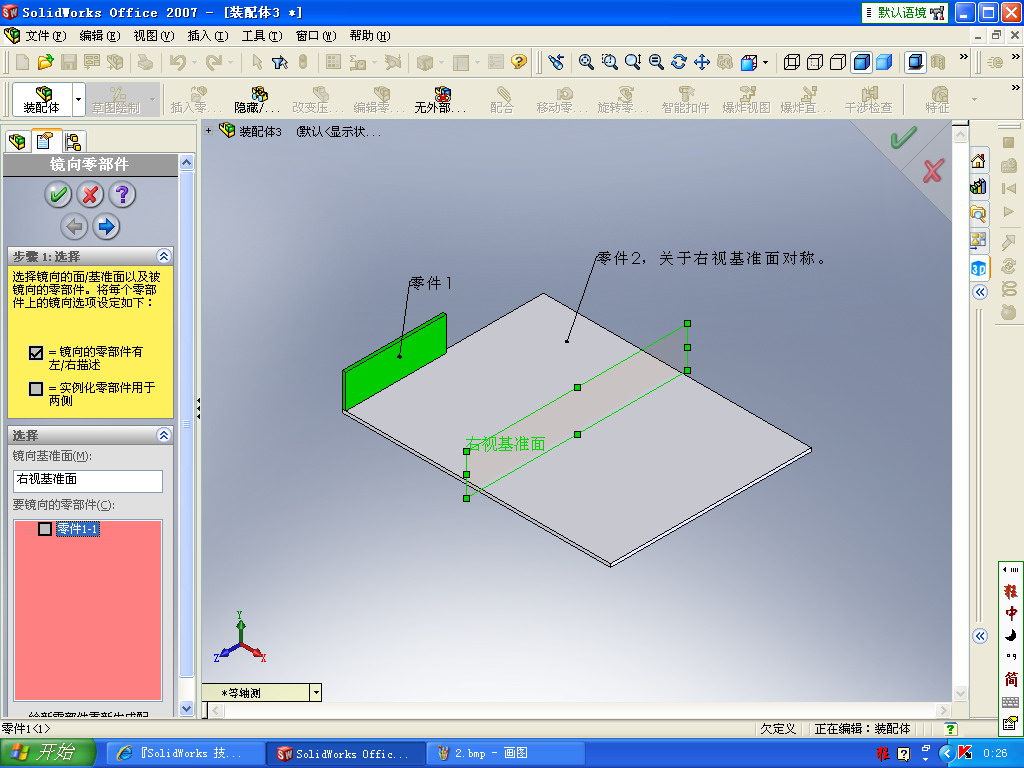Open the File Explorer task pane icon

tap(978, 214)
